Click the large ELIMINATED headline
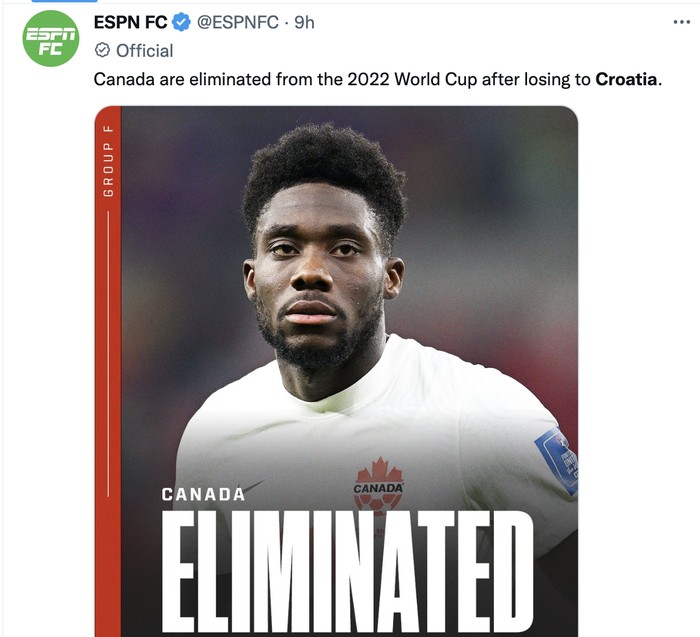 pyautogui.click(x=347, y=572)
